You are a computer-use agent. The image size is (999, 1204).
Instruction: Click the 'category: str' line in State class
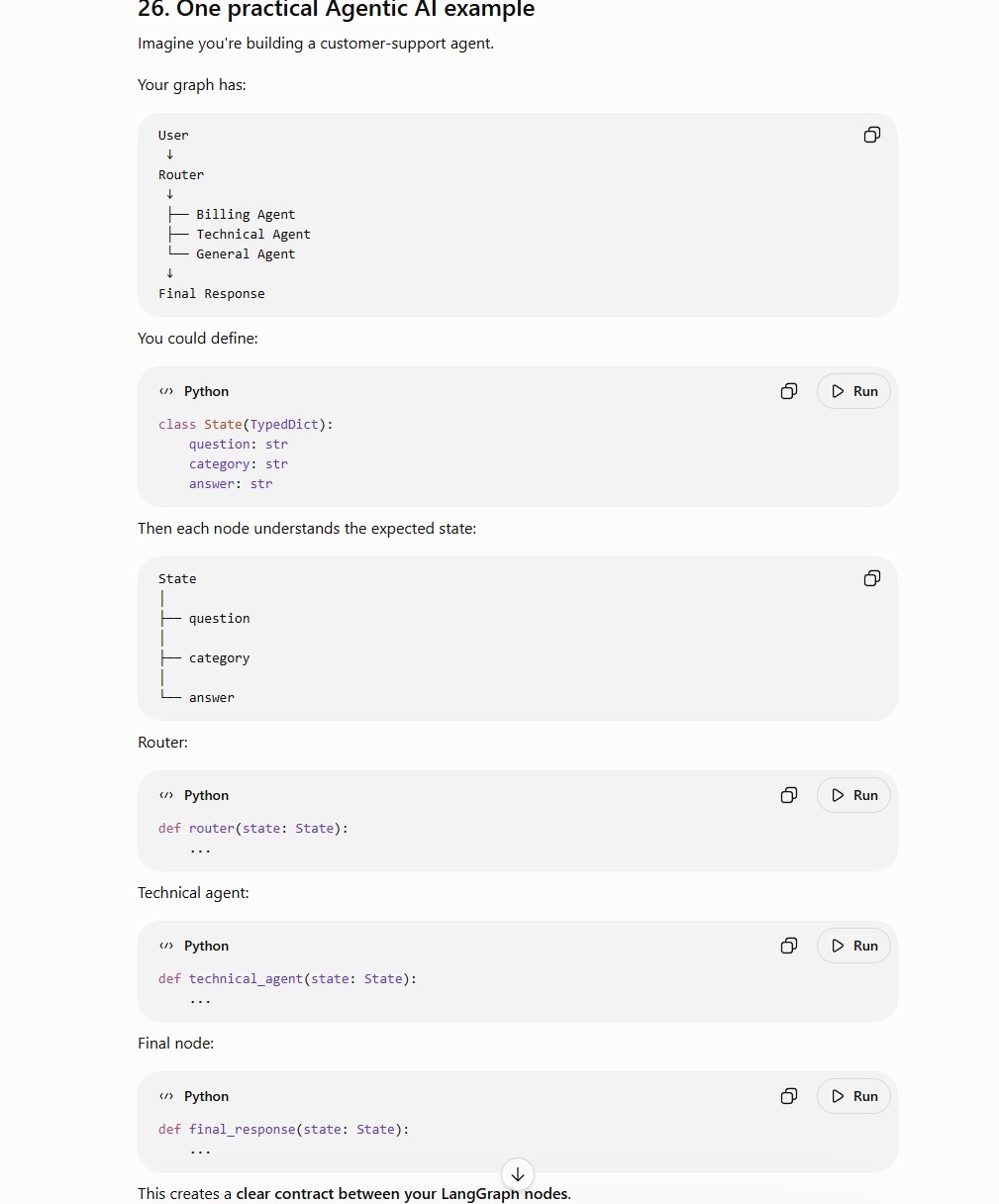tap(239, 464)
